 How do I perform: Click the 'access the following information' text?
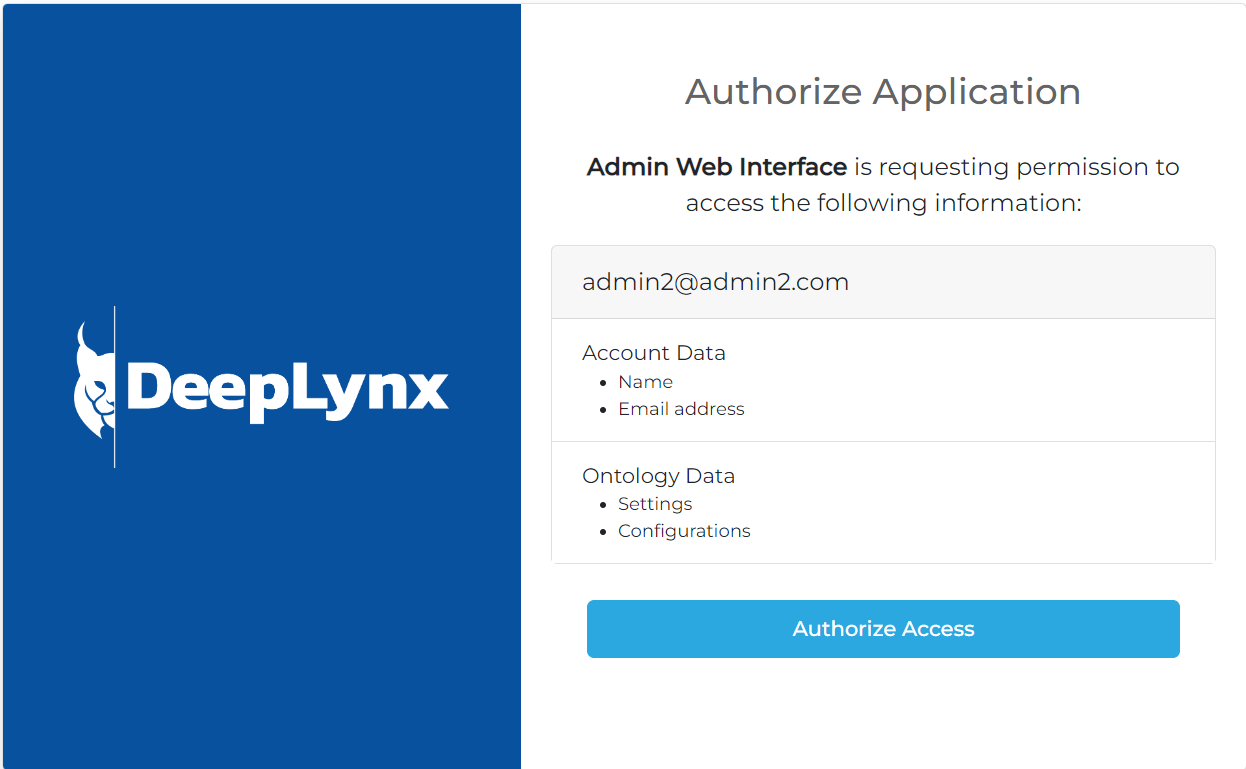[x=883, y=203]
